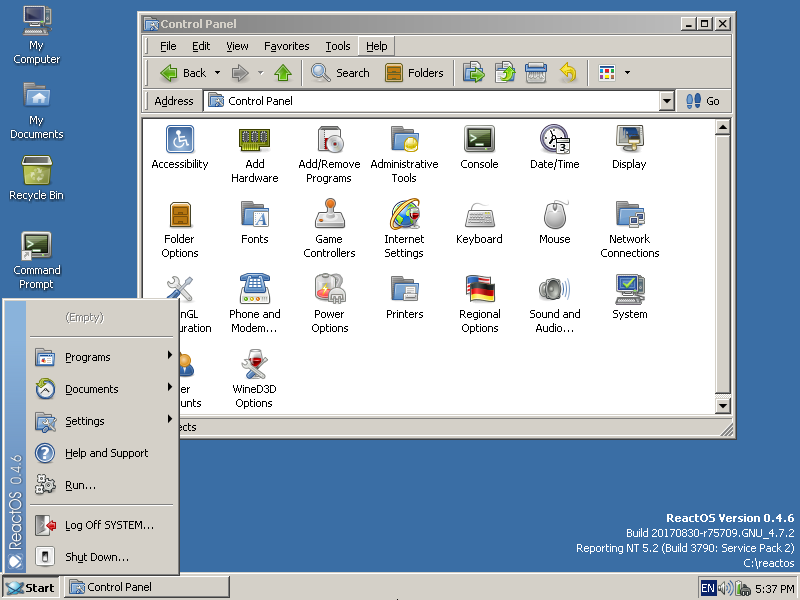Image resolution: width=800 pixels, height=600 pixels.
Task: Click the Folders toolbar button
Action: click(414, 73)
